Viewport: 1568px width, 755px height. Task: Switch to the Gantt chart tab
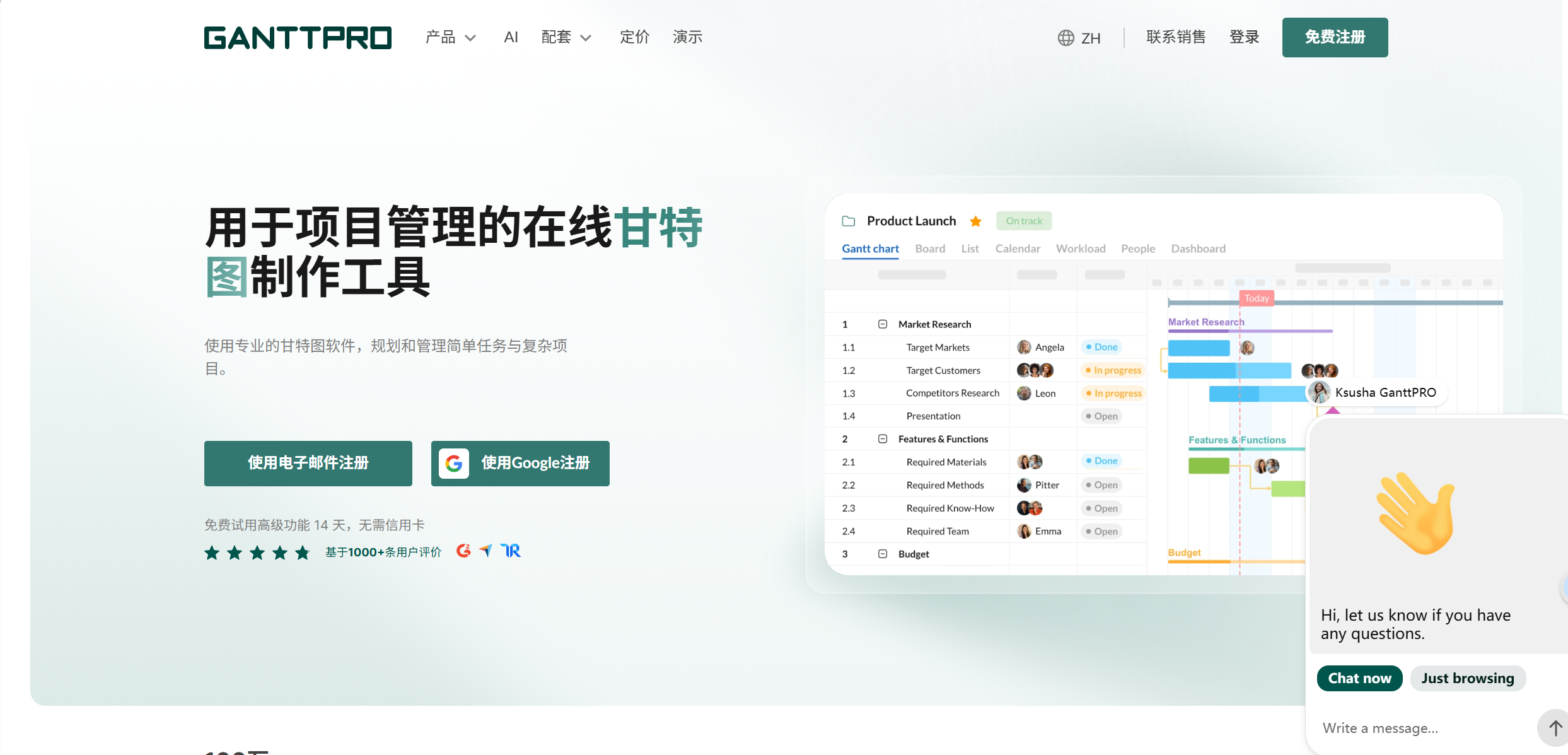(870, 249)
